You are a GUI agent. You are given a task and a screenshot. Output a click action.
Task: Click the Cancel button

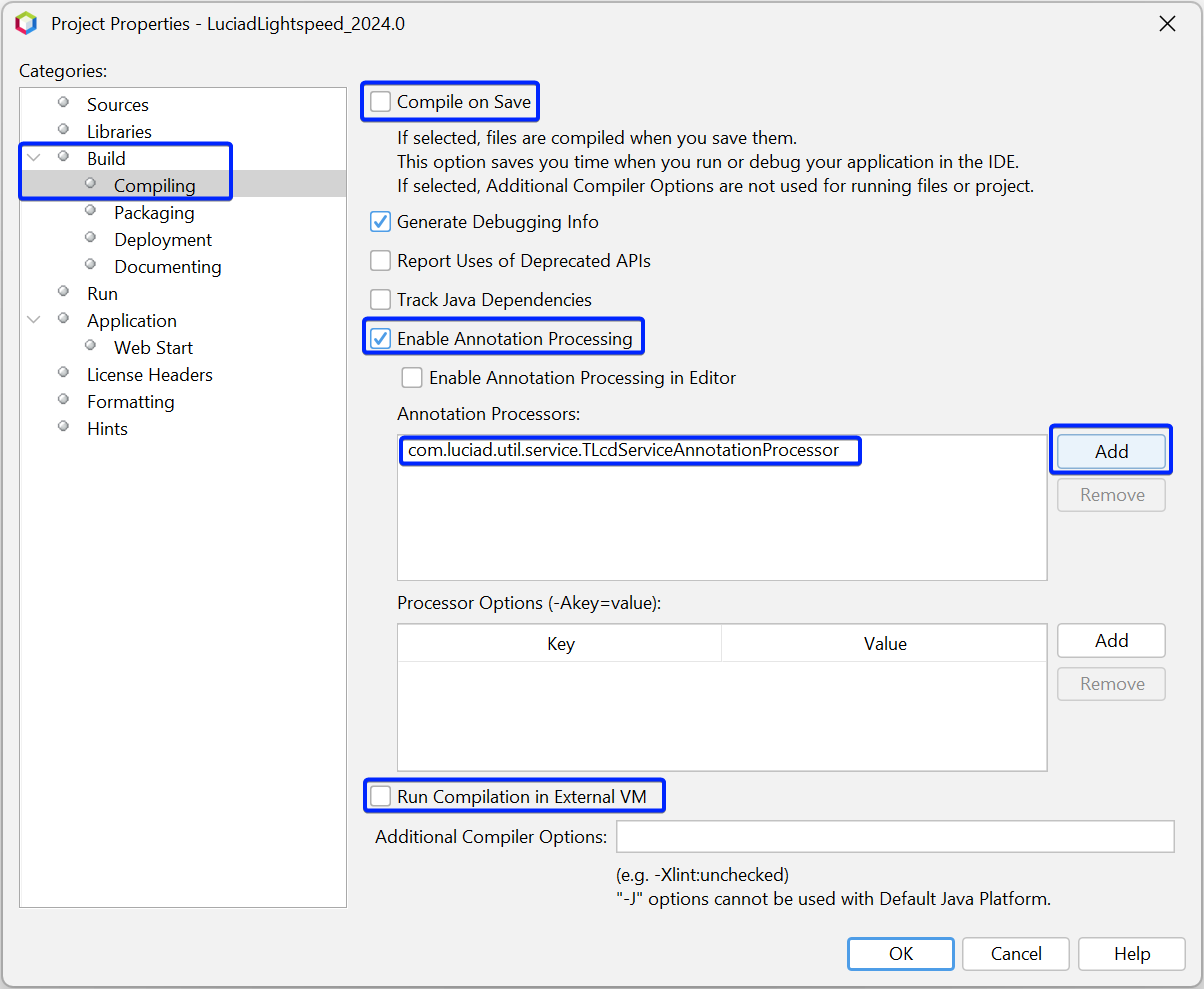[x=1016, y=954]
